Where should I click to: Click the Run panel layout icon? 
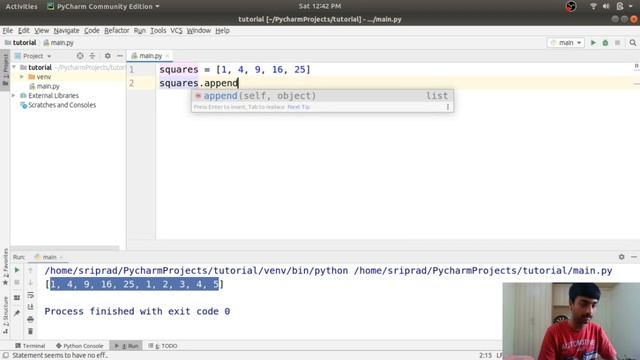pyautogui.click(x=17, y=298)
